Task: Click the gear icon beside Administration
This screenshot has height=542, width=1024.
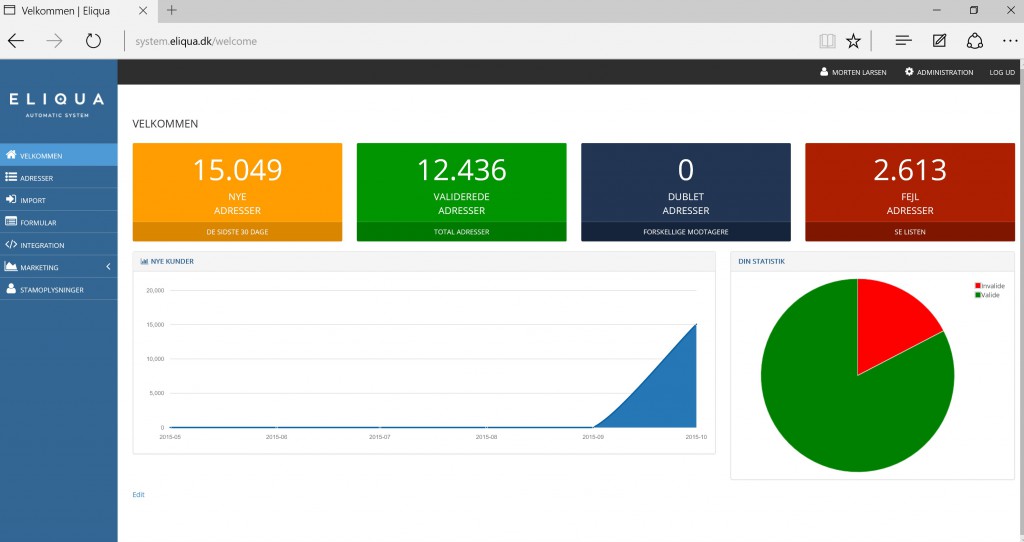Action: [909, 72]
